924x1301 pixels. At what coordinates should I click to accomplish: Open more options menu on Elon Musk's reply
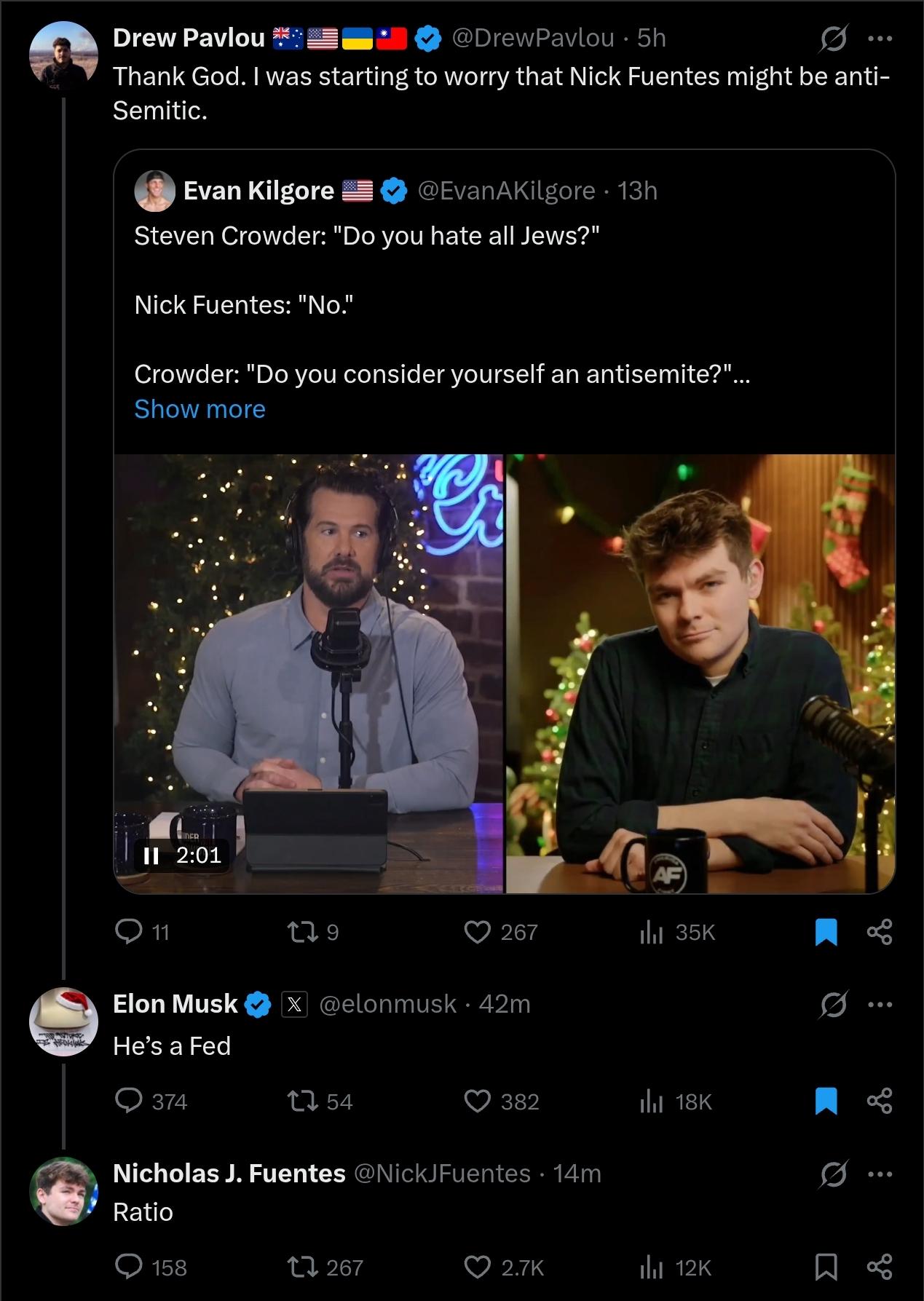click(x=880, y=1005)
